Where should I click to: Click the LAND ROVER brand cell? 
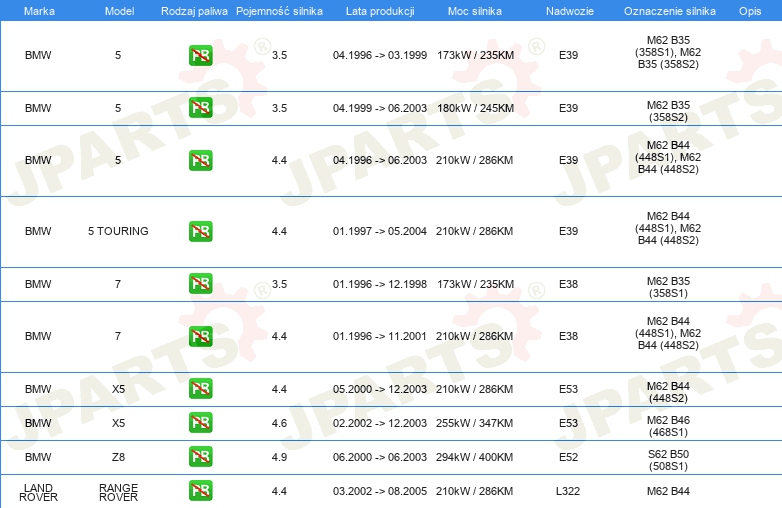[x=38, y=491]
